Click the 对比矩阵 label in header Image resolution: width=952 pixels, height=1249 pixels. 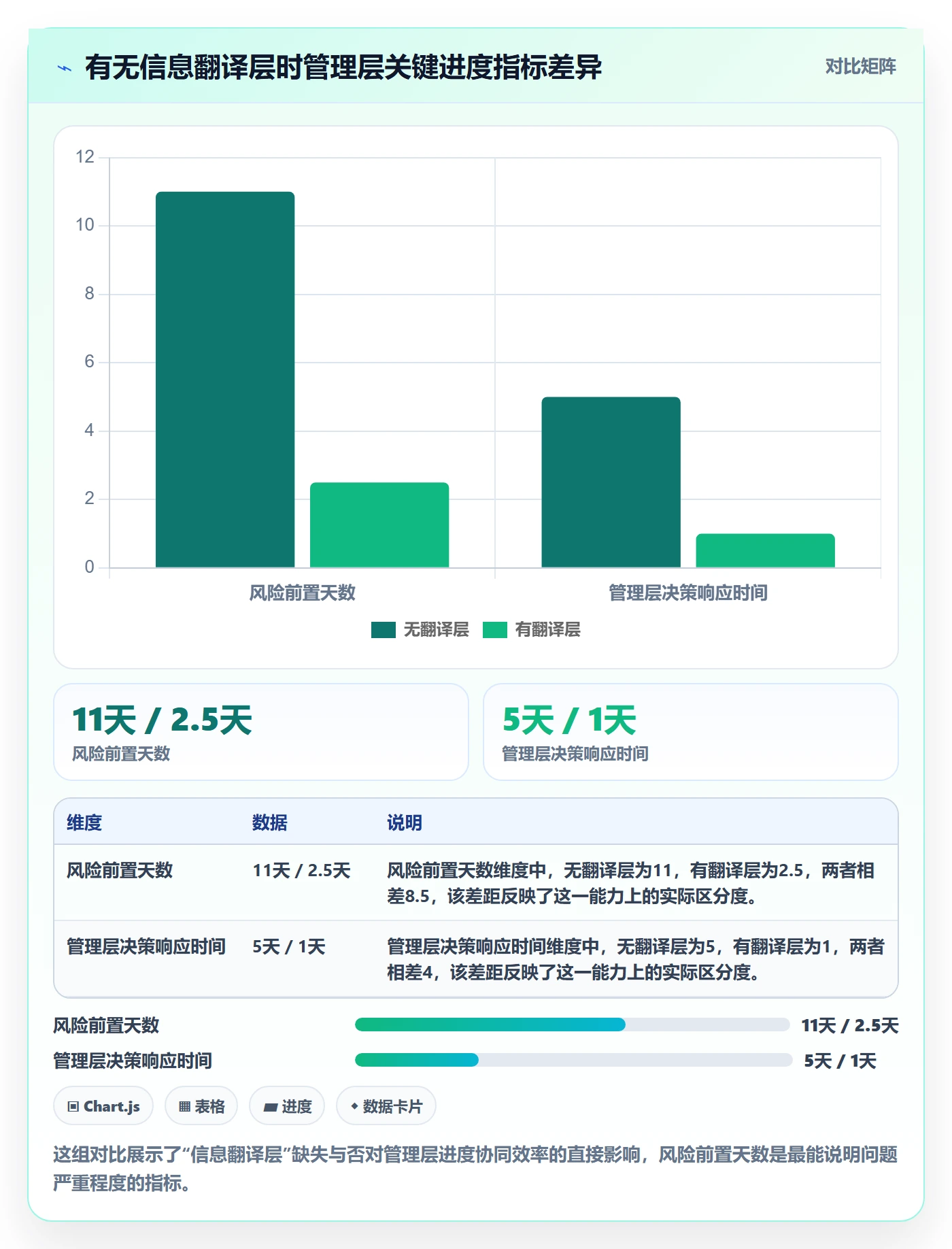[860, 67]
